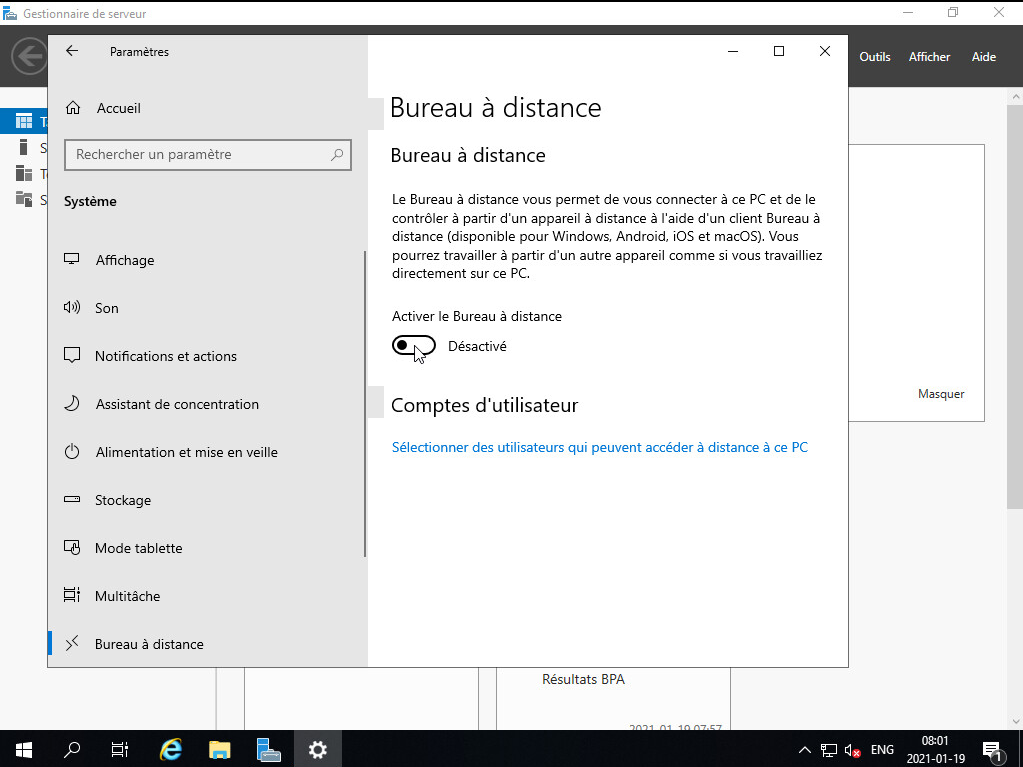Open Assistant de concentration settings
This screenshot has width=1023, height=767.
pos(177,404)
